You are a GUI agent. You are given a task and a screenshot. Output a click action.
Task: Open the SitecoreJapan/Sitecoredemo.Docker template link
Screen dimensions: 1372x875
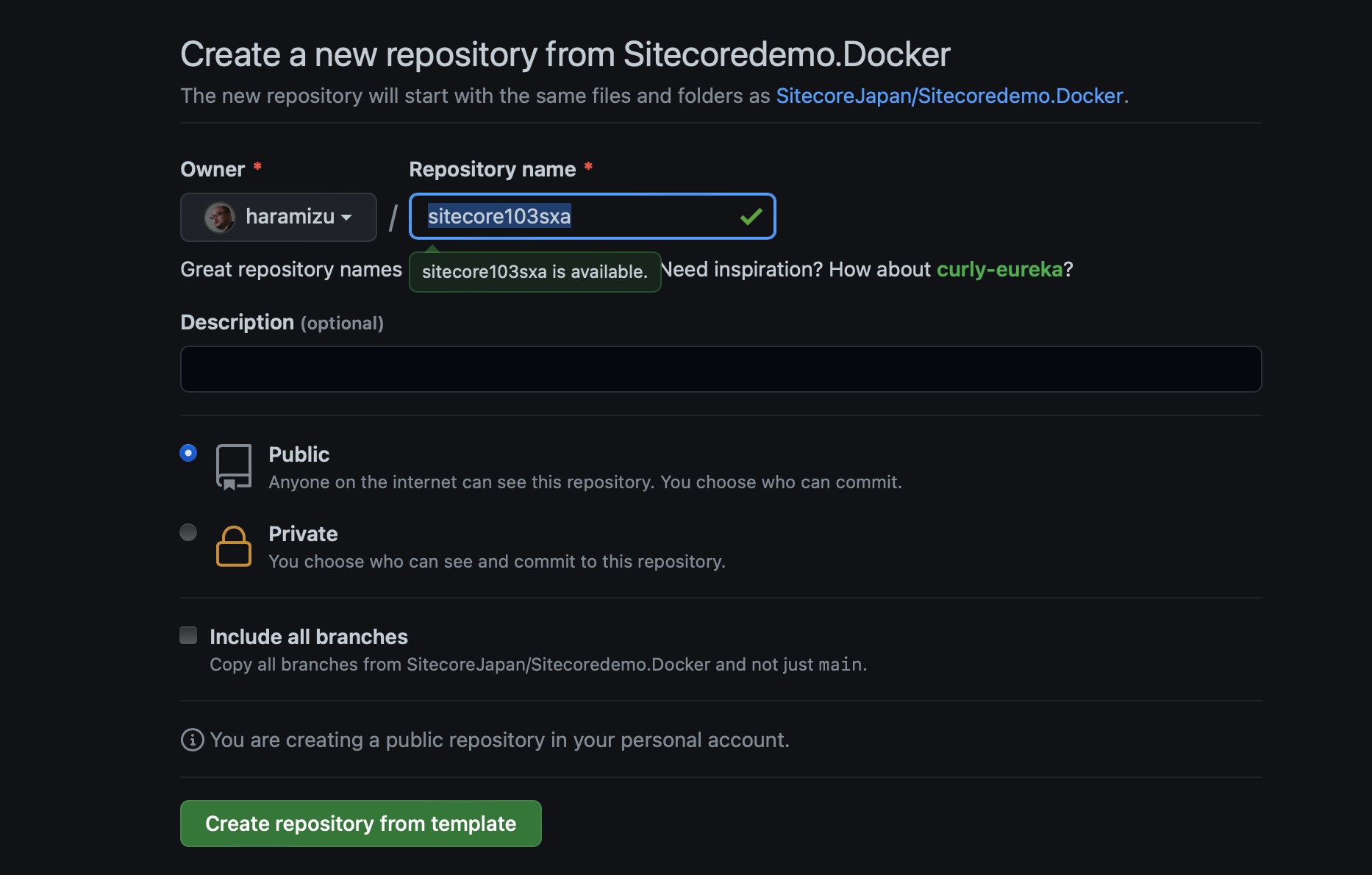(949, 96)
